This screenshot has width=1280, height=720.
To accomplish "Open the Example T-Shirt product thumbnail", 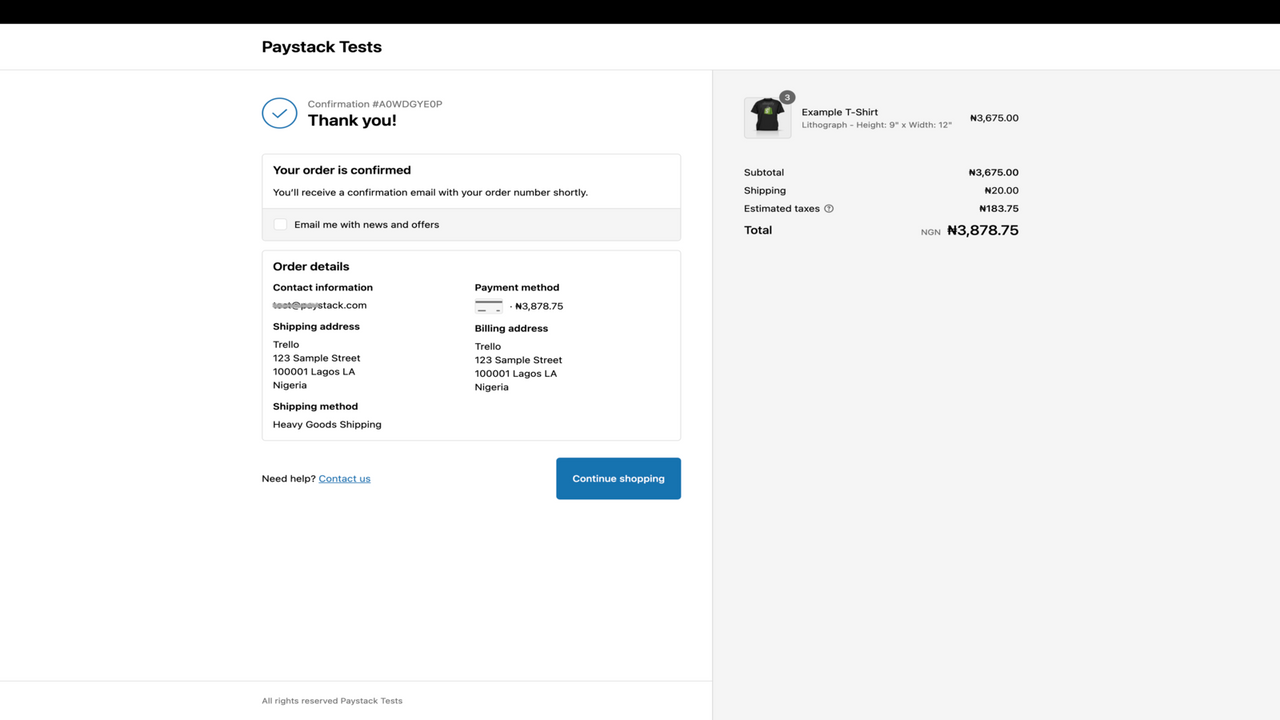I will [768, 118].
